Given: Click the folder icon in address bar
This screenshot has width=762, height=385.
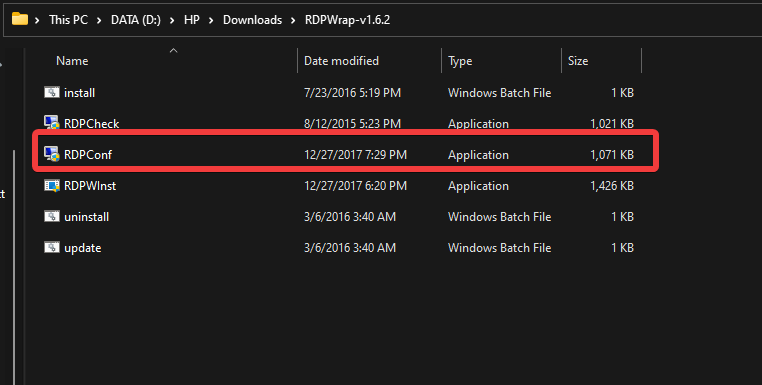Looking at the screenshot, I should [x=20, y=19].
